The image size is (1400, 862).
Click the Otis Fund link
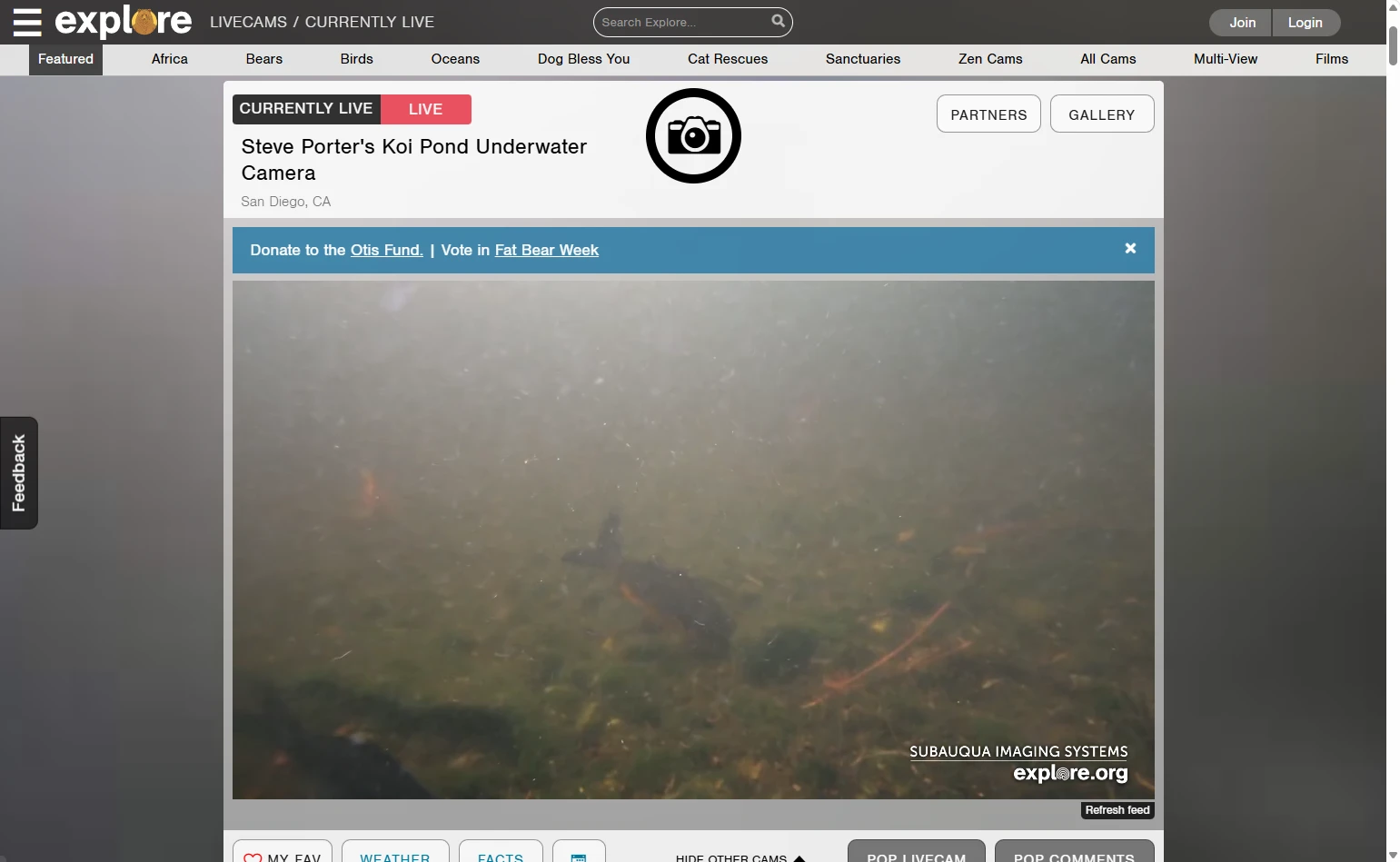(387, 250)
